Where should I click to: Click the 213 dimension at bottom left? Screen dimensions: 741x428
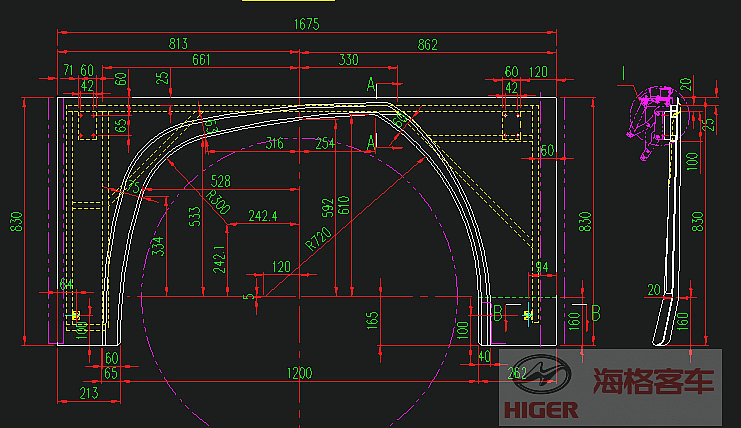click(x=89, y=393)
